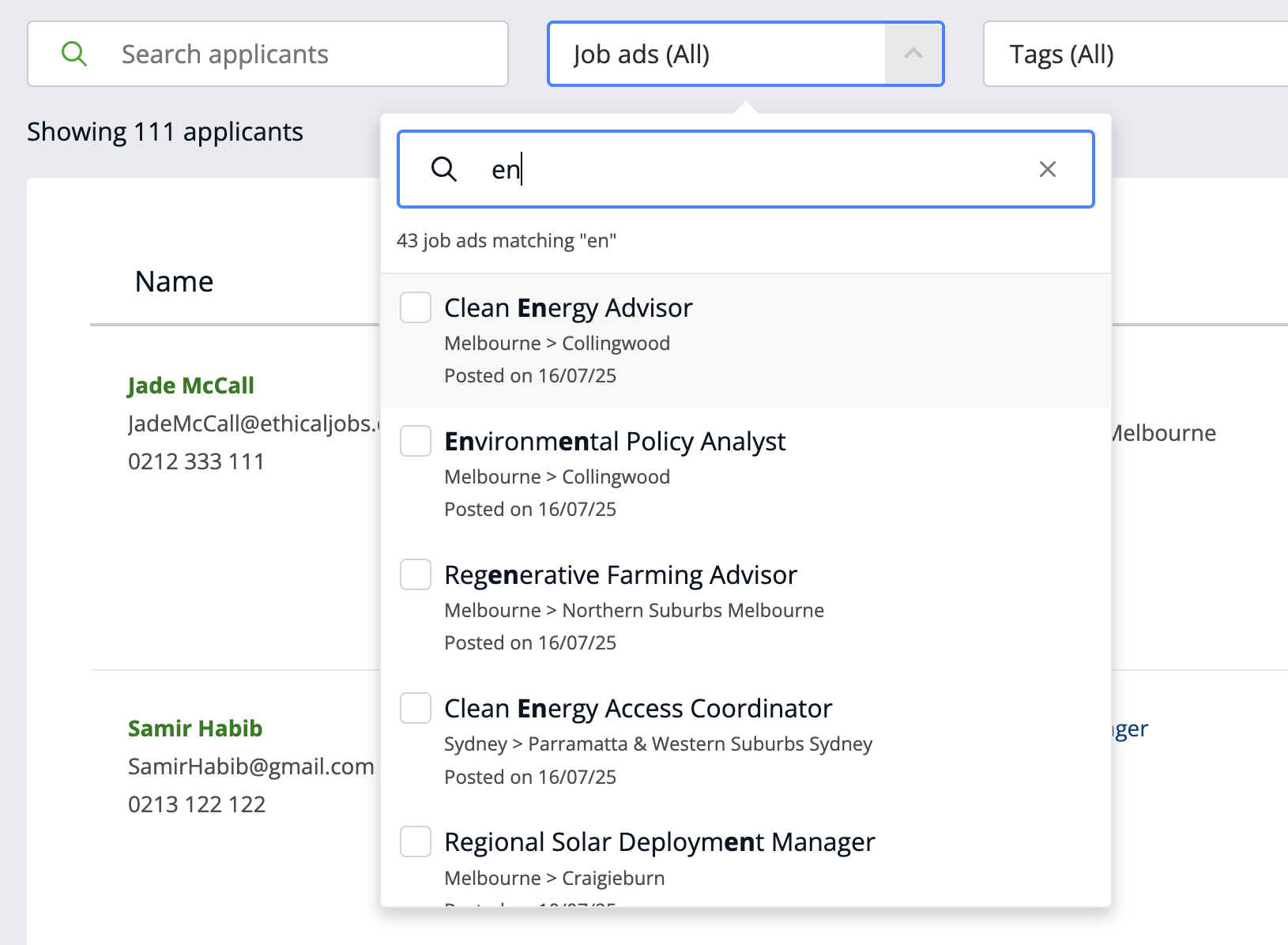Open the Tags (All) dropdown

point(1135,54)
